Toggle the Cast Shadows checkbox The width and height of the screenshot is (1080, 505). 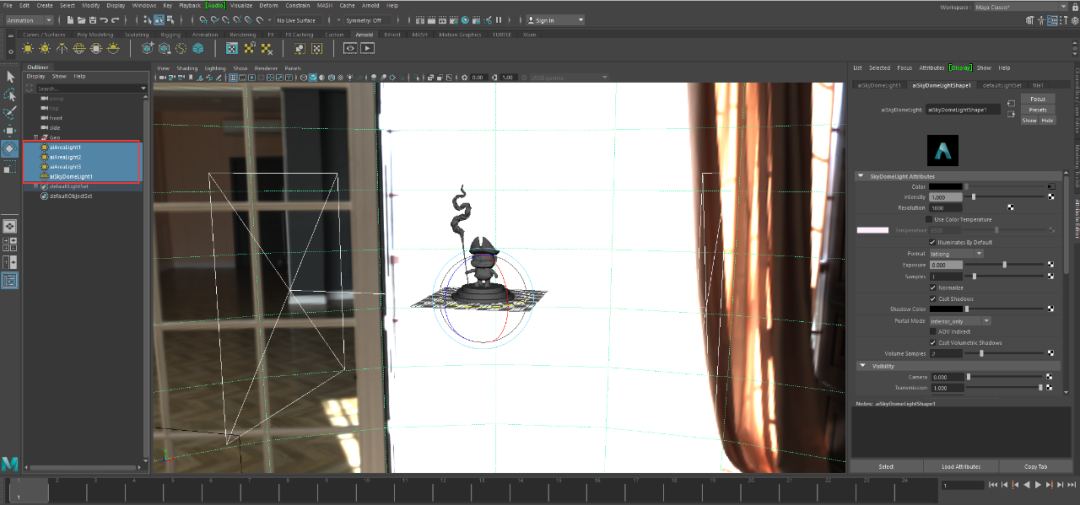[x=933, y=298]
